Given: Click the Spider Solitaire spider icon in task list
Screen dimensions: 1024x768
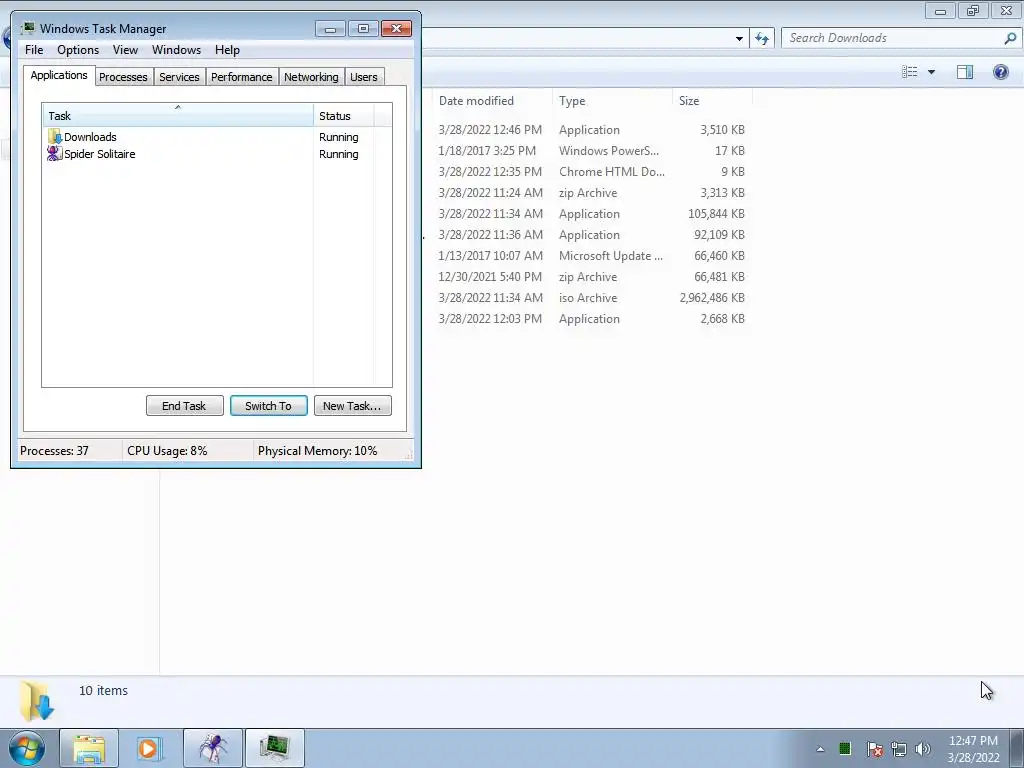Looking at the screenshot, I should [55, 154].
